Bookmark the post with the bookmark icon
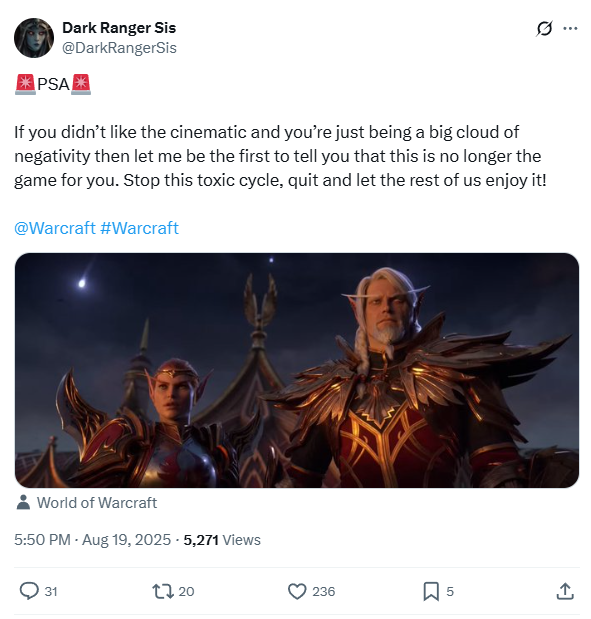The height and width of the screenshot is (619, 591). [431, 591]
